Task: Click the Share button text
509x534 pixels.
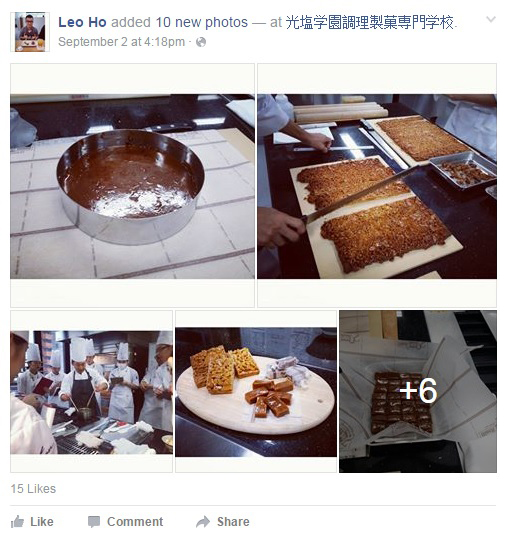Action: tap(233, 522)
